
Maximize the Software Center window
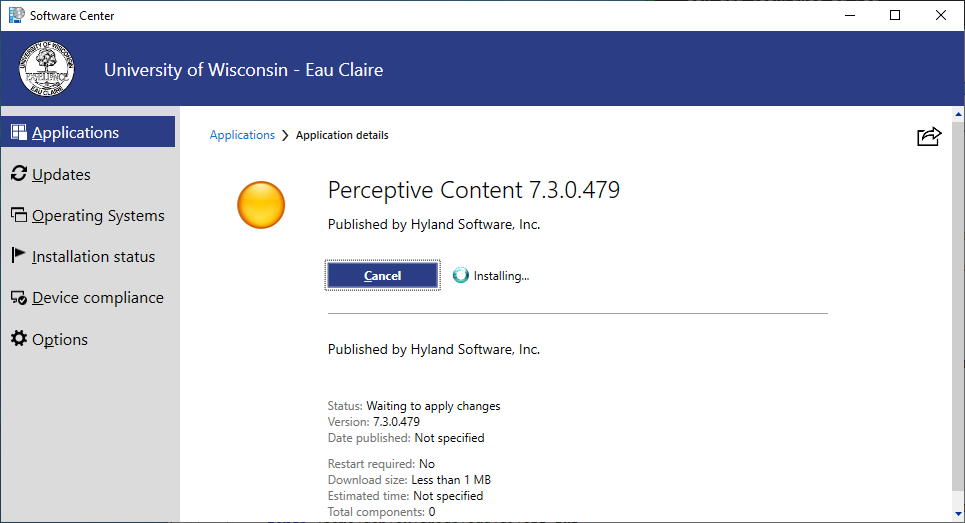coord(895,15)
